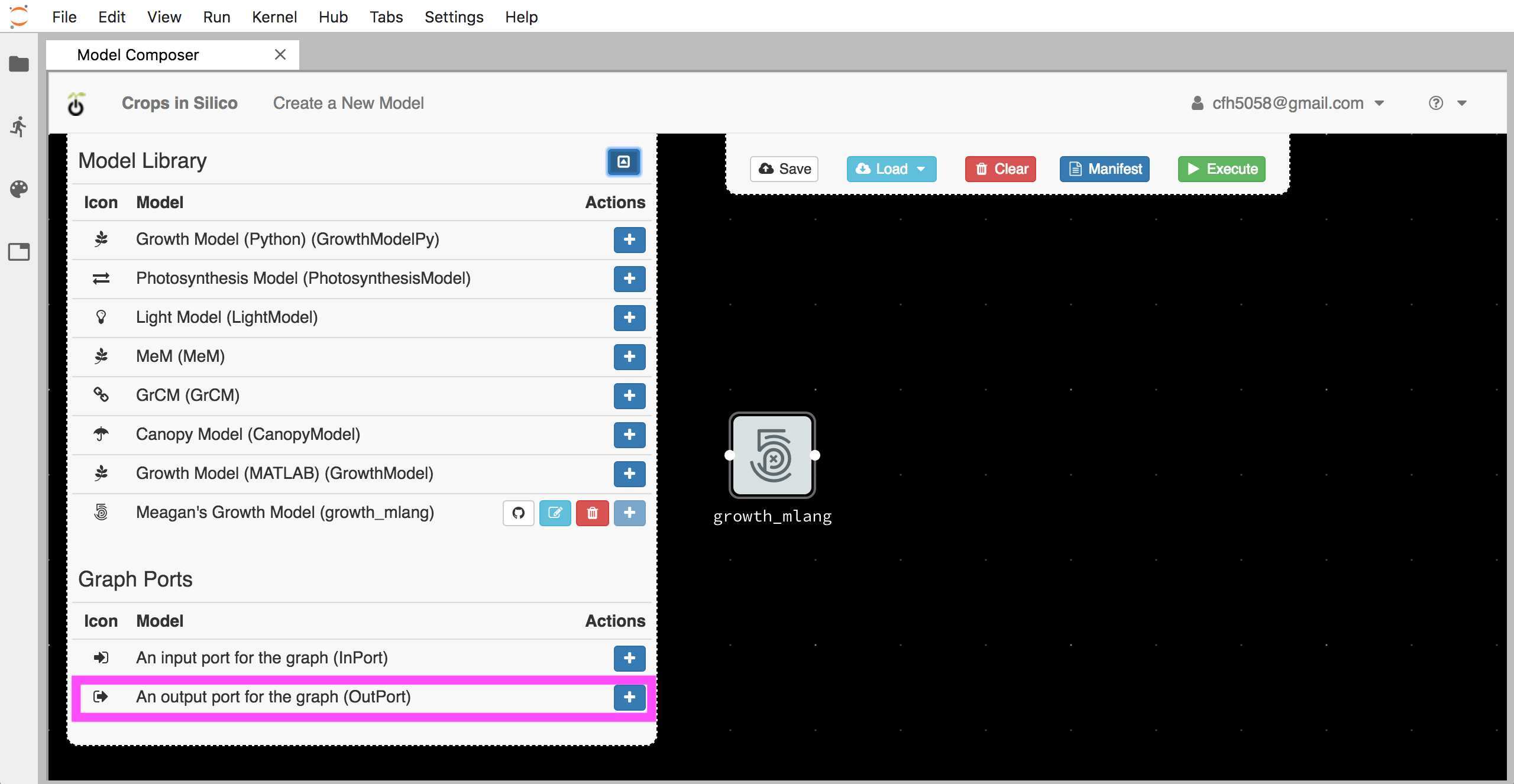The image size is (1514, 784).
Task: Click the input port of growth_mlang node
Action: point(729,455)
